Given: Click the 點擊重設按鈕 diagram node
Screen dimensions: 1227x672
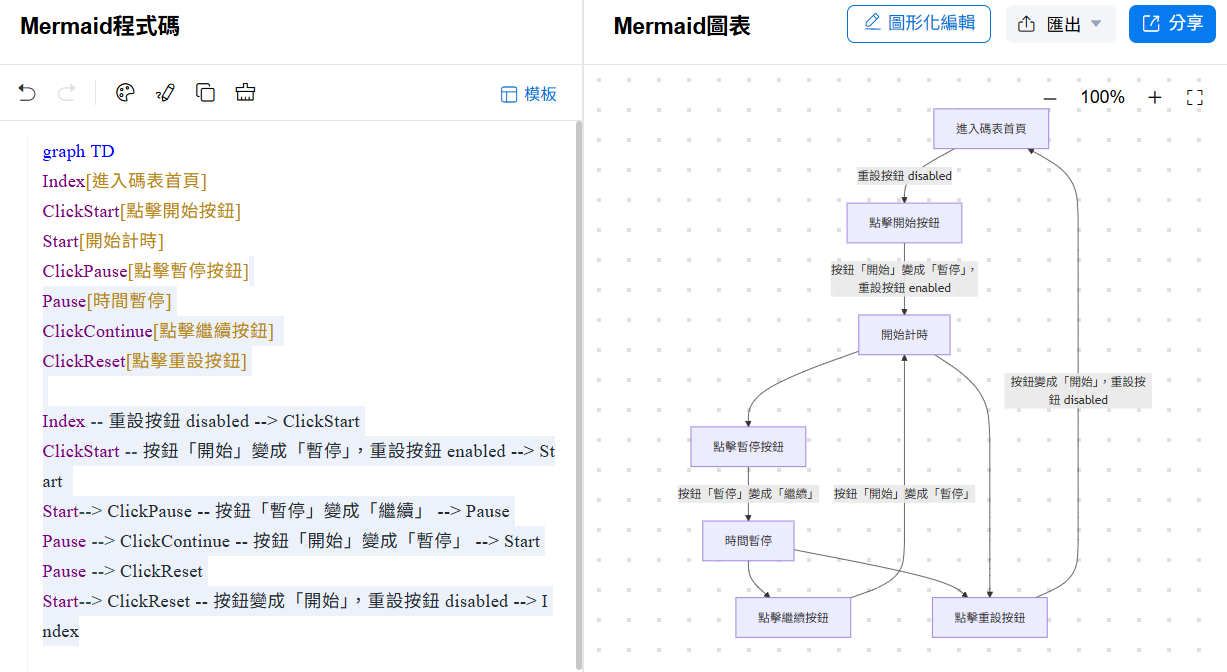Looking at the screenshot, I should 989,618.
